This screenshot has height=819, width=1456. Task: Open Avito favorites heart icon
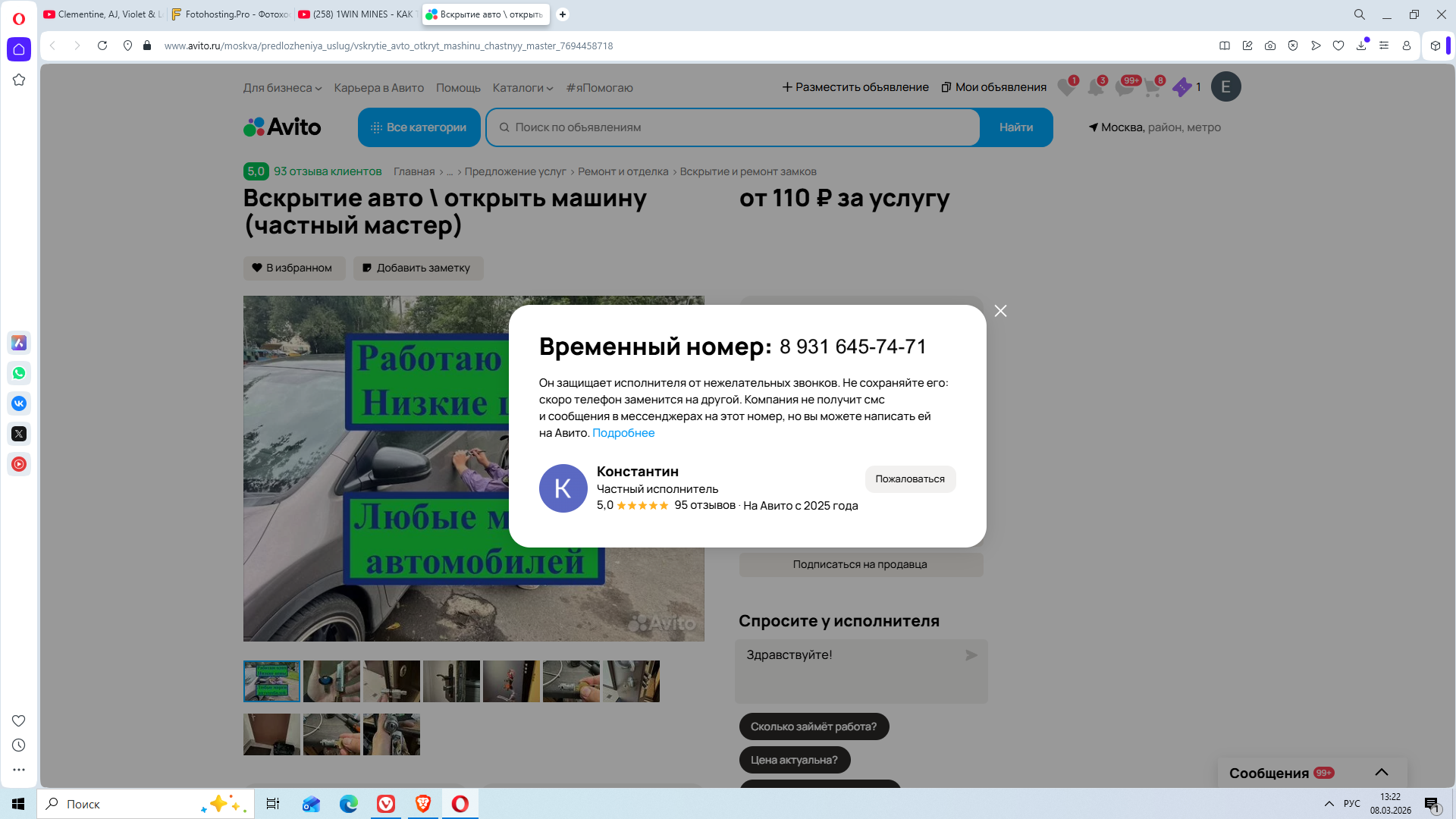coord(1066,87)
